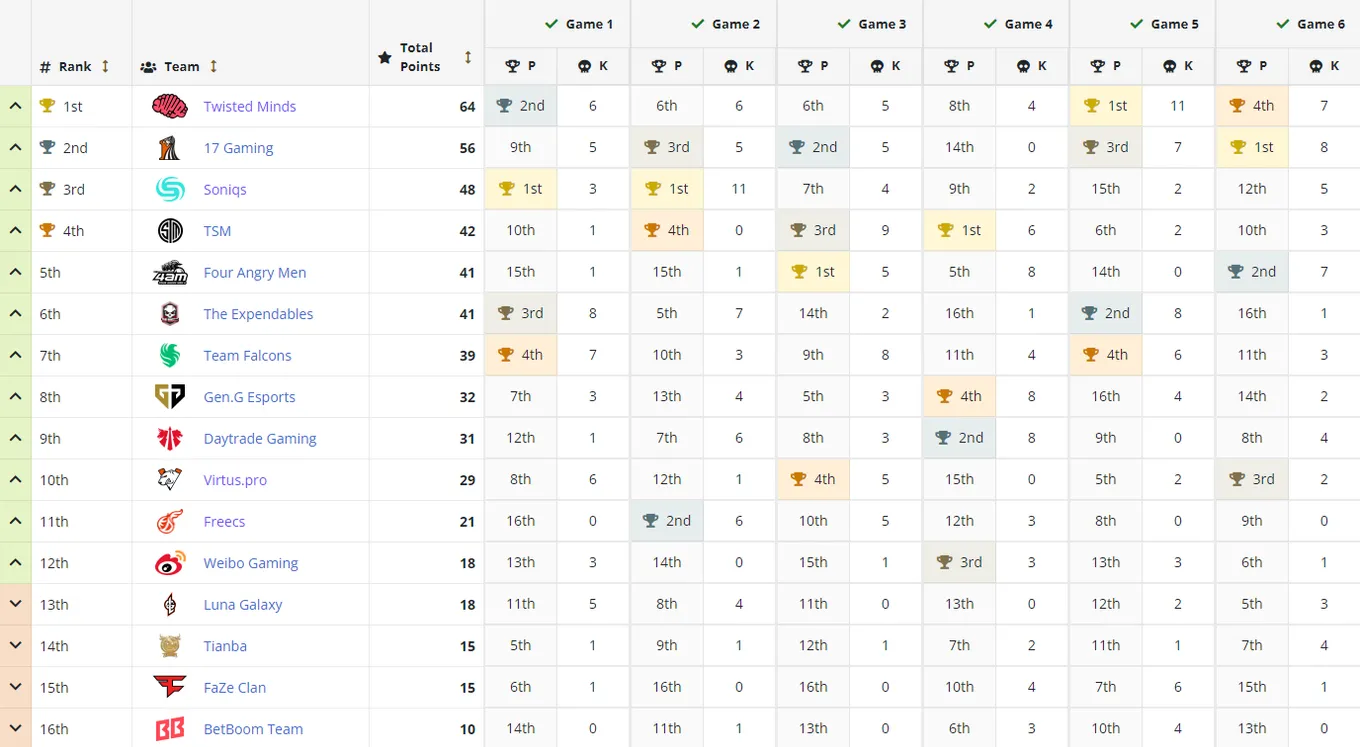Click the Team Falcons logo
Image resolution: width=1360 pixels, height=747 pixels.
tap(170, 355)
